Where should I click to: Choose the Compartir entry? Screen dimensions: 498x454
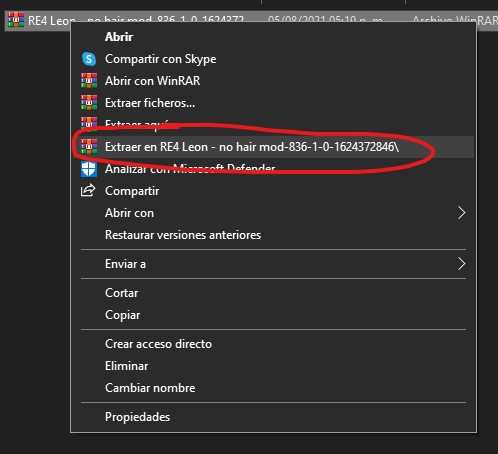[132, 191]
